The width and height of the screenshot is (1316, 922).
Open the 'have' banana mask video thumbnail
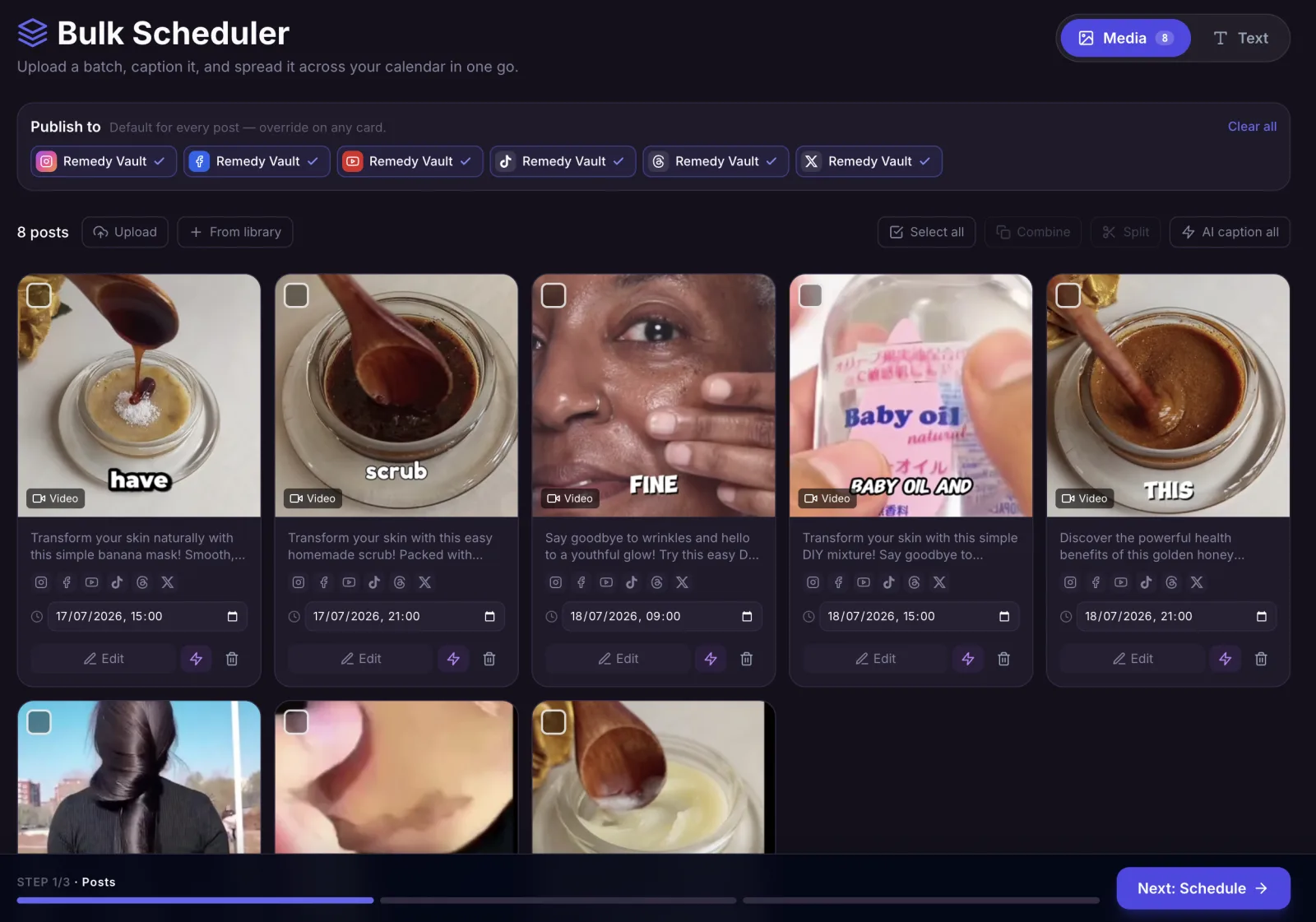click(139, 396)
